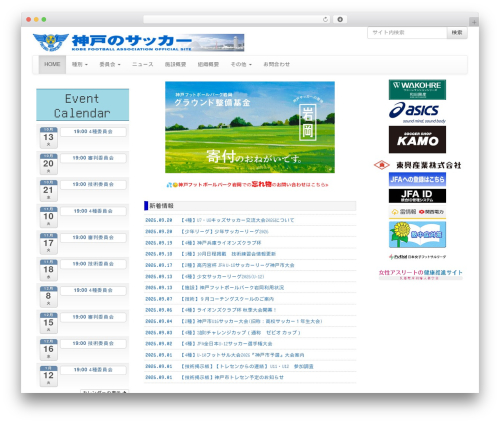Open the lightning info and Kansai Electric banner
500x423 pixels.
(417, 212)
